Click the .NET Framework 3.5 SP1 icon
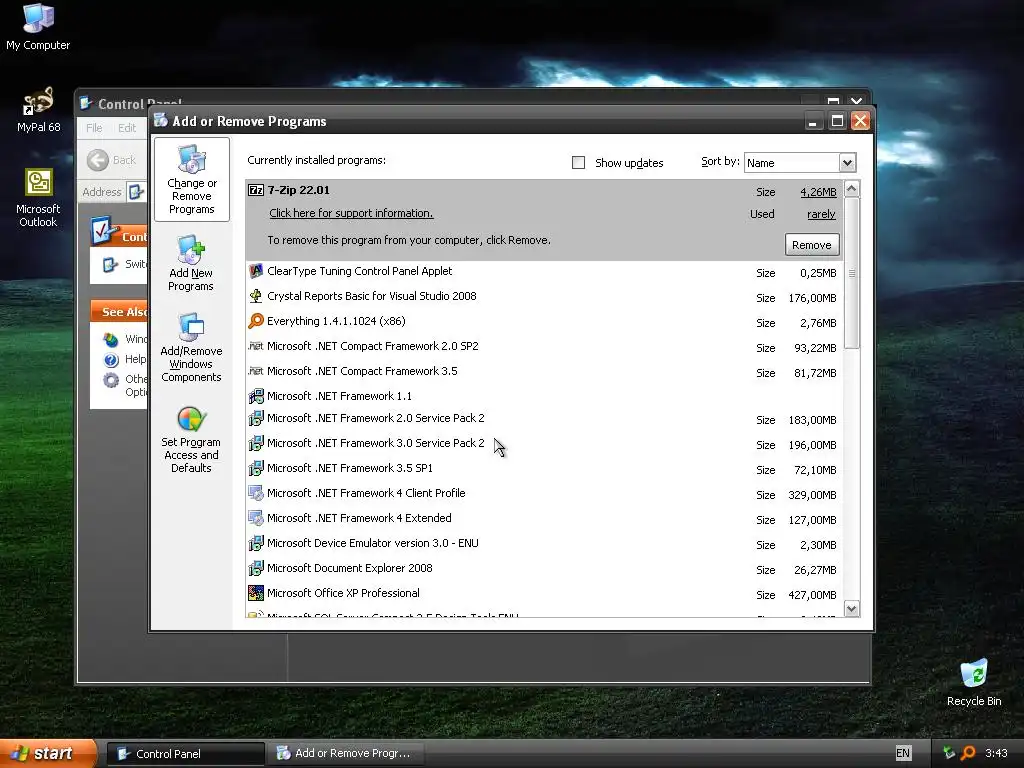 (256, 468)
